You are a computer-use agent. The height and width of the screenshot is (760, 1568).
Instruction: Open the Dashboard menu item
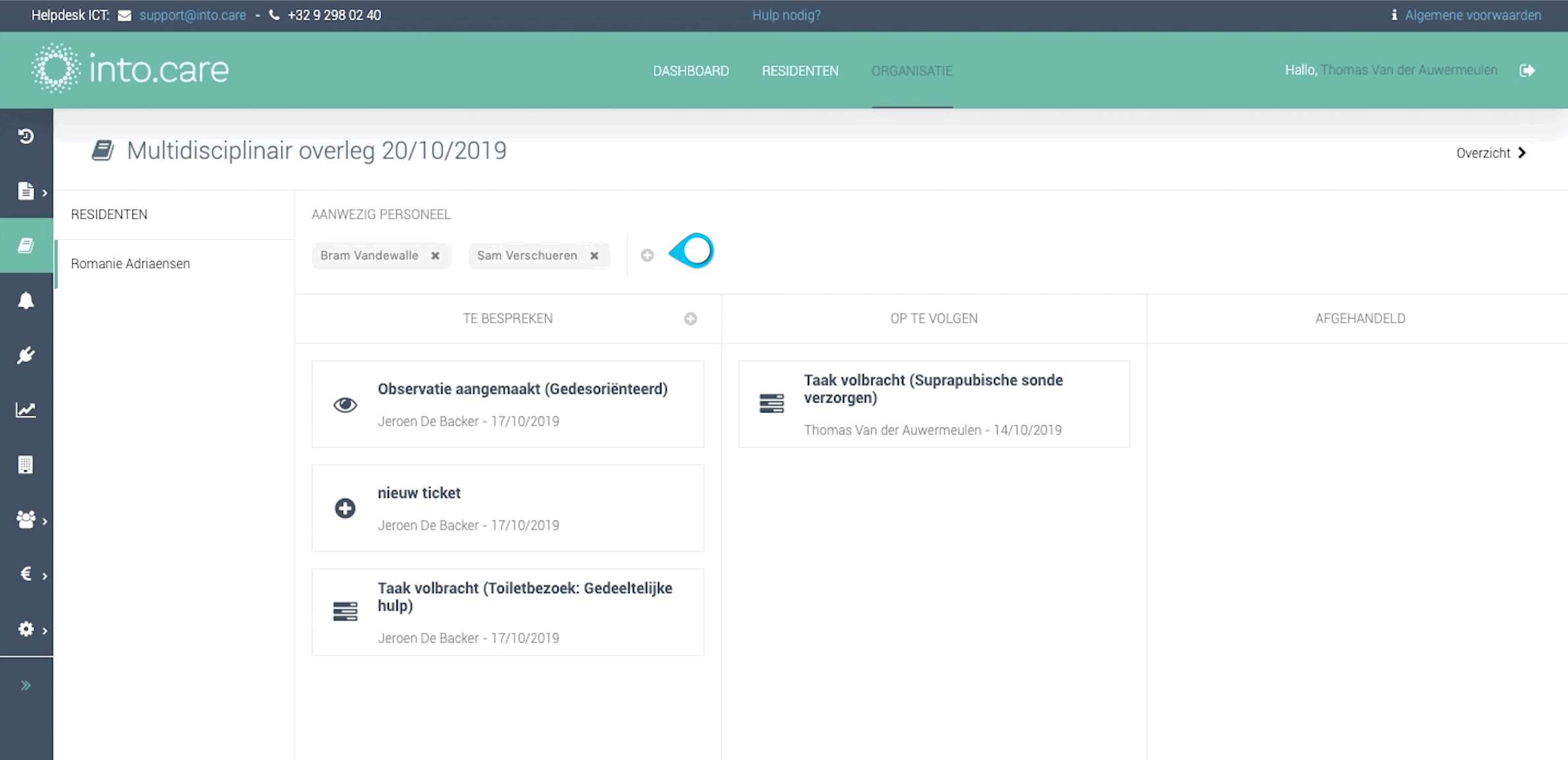click(690, 71)
